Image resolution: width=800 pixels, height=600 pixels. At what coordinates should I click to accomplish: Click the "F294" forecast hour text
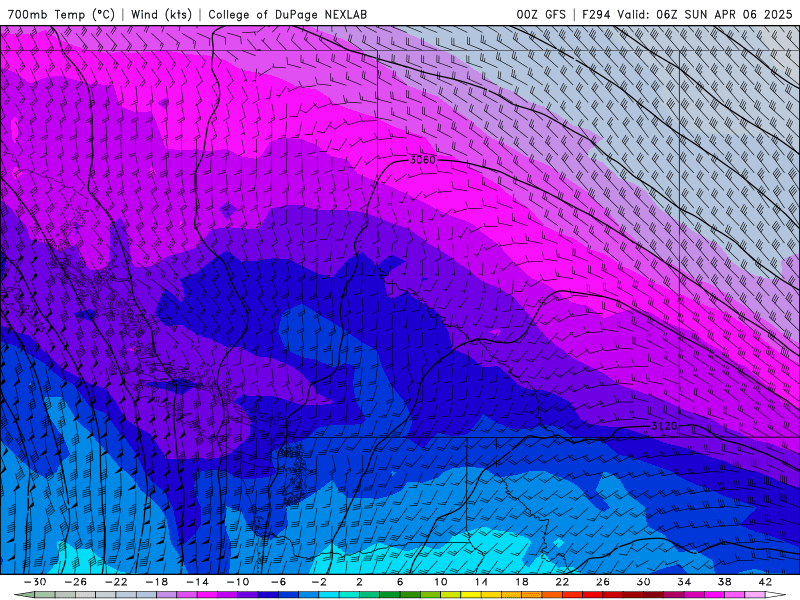pyautogui.click(x=596, y=14)
